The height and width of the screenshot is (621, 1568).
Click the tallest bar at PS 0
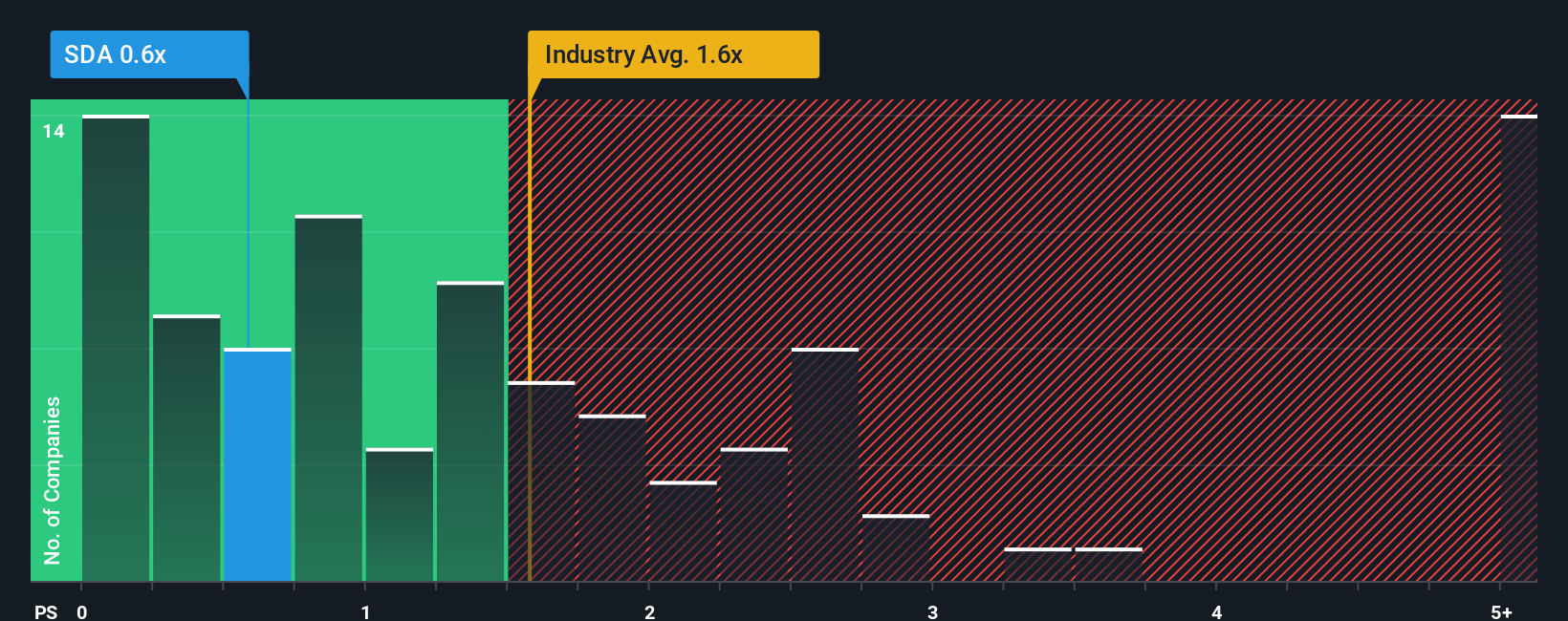click(116, 348)
